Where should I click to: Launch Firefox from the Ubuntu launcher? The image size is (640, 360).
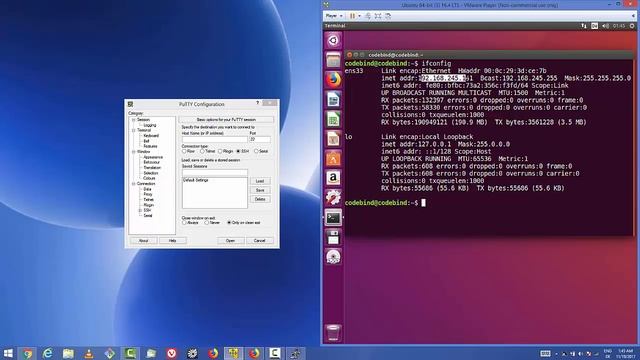click(333, 80)
